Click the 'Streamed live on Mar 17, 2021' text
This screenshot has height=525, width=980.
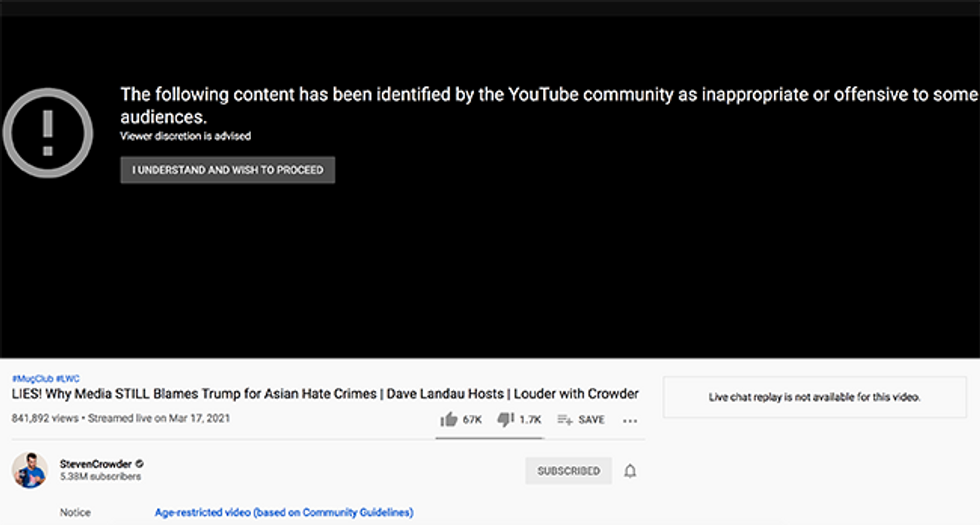[159, 418]
